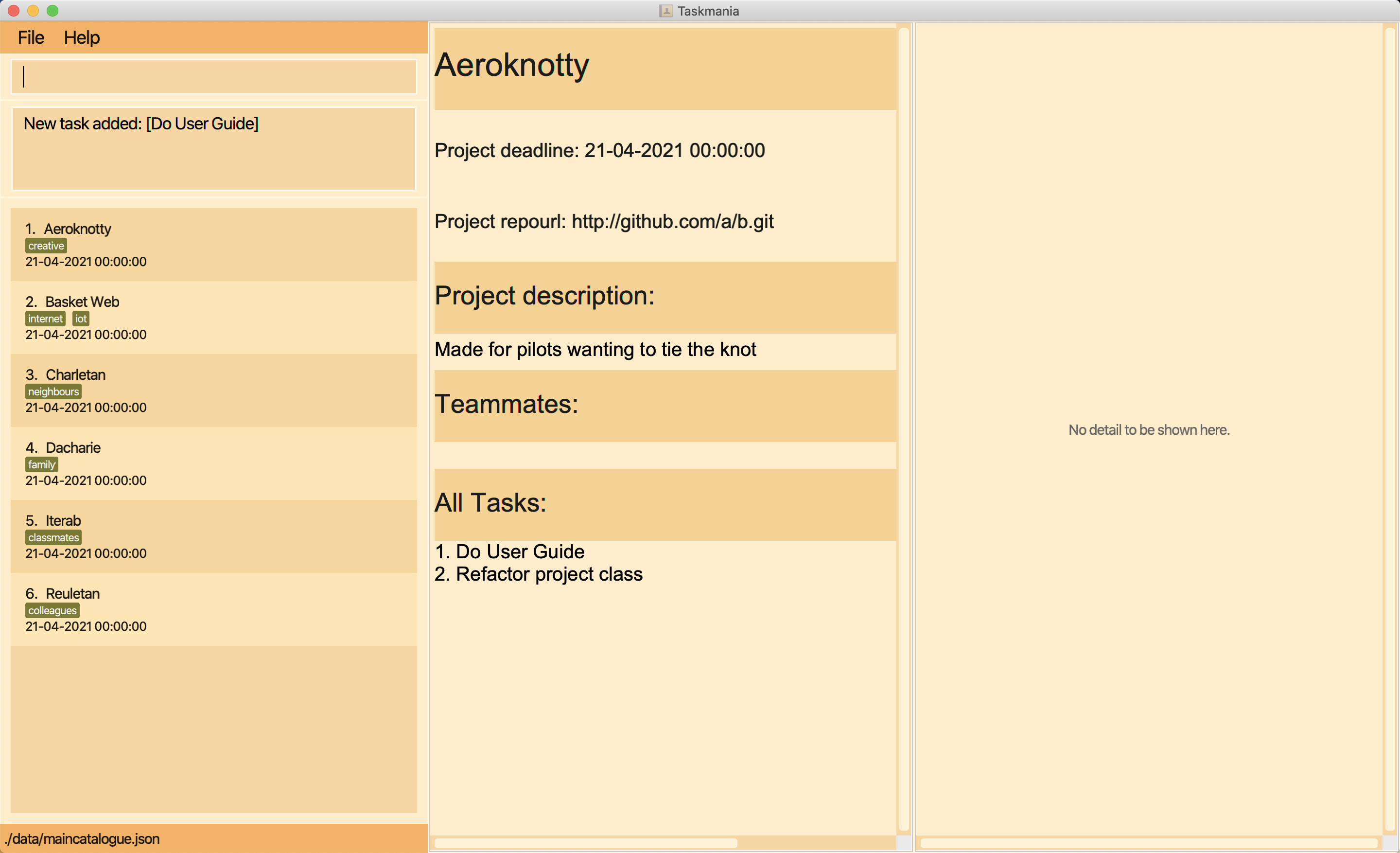
Task: Click the 'colleagues' tag on Reuletan
Action: [x=52, y=610]
